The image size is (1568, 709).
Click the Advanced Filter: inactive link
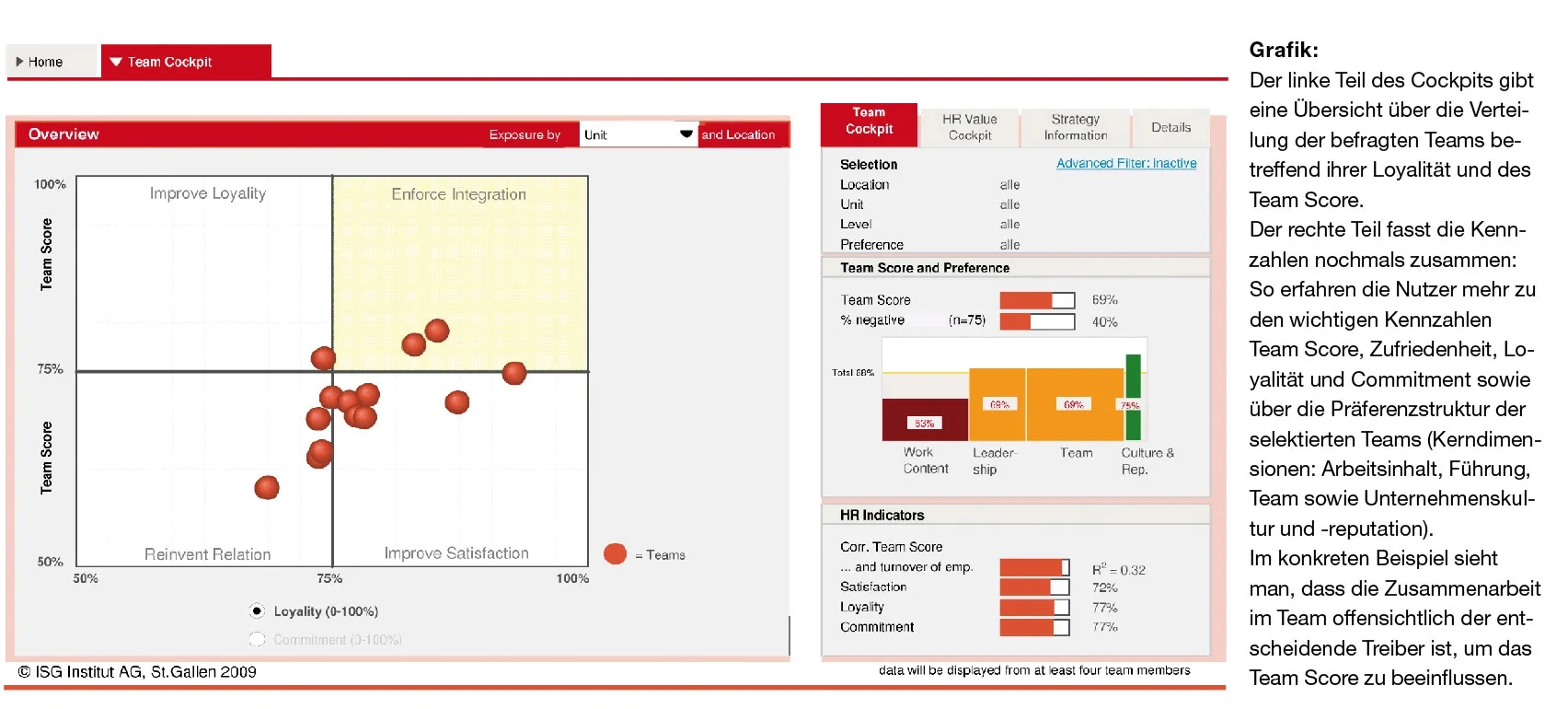(x=1126, y=163)
